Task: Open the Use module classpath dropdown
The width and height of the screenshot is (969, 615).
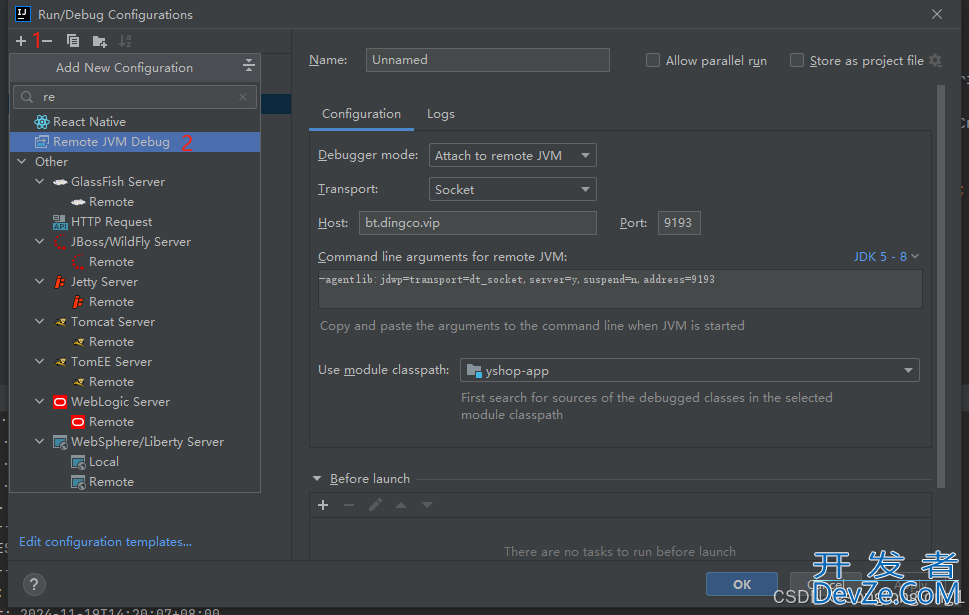Action: 690,370
